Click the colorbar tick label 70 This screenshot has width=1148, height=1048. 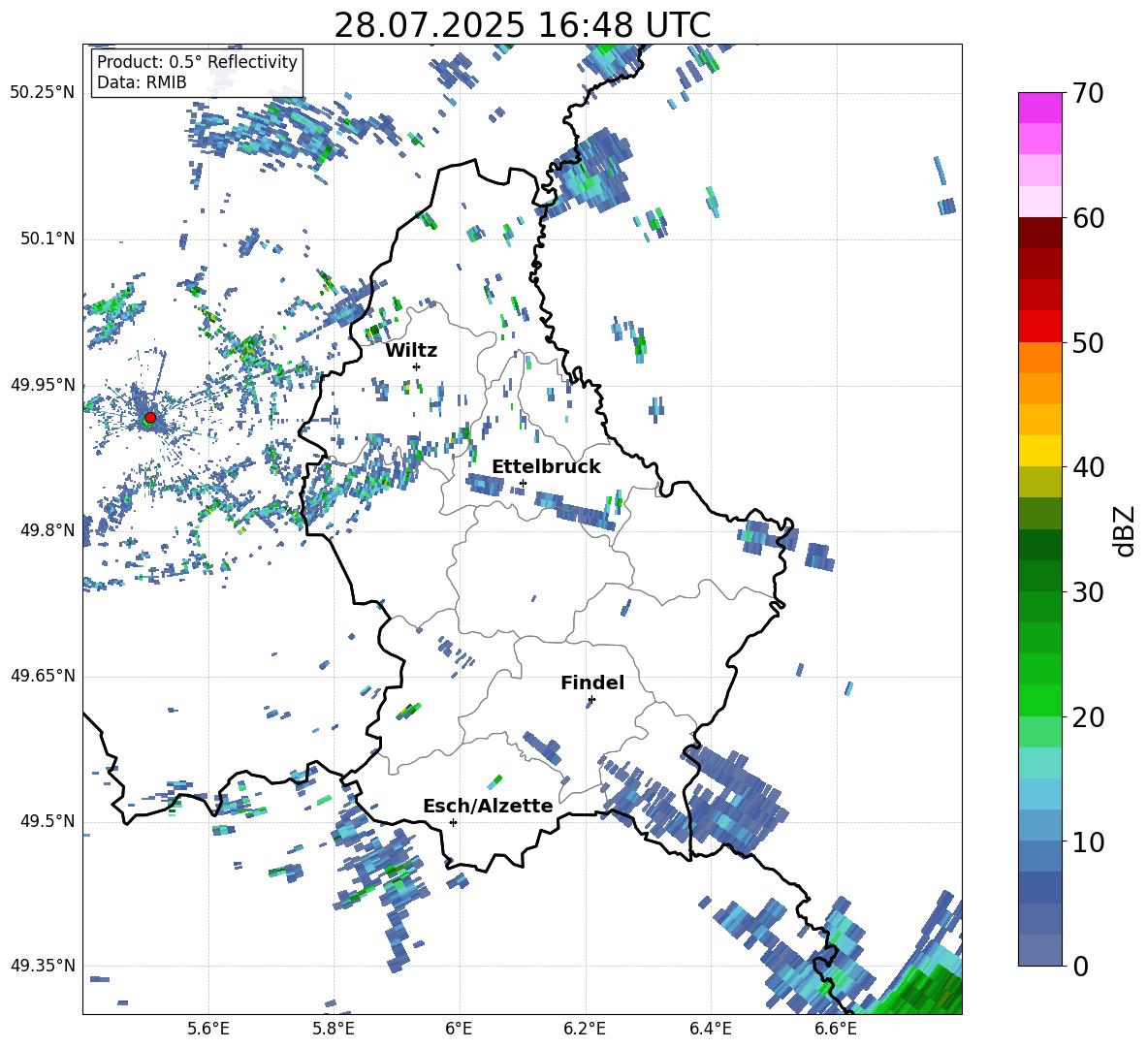tap(1088, 94)
